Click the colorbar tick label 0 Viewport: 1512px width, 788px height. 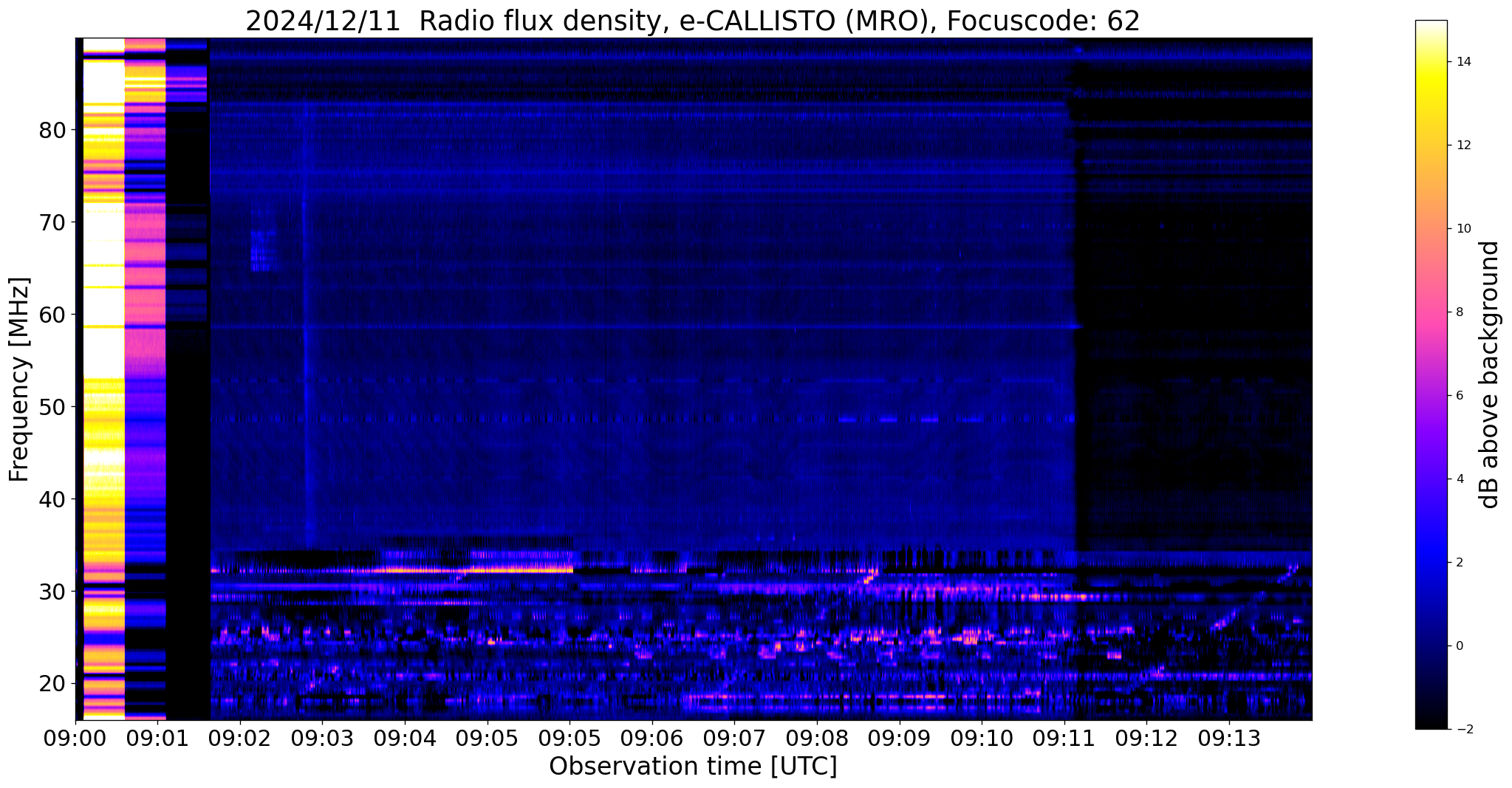(1459, 646)
